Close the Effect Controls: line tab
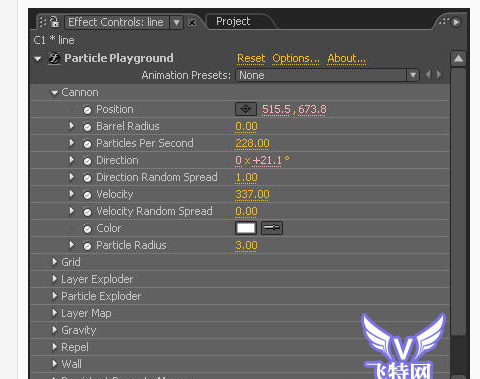Image resolution: width=480 pixels, height=379 pixels. [192, 23]
